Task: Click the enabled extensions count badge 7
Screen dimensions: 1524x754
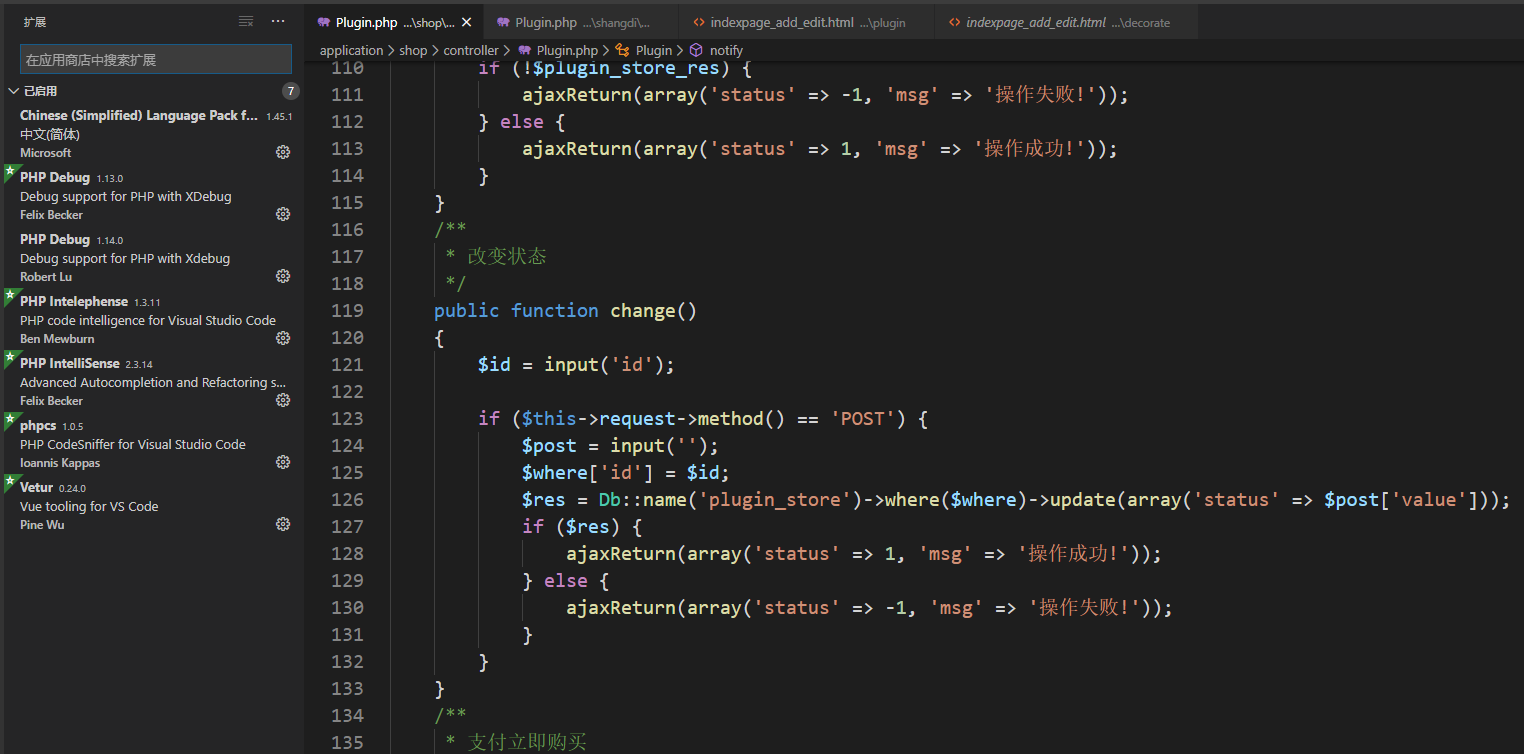Action: 291,91
